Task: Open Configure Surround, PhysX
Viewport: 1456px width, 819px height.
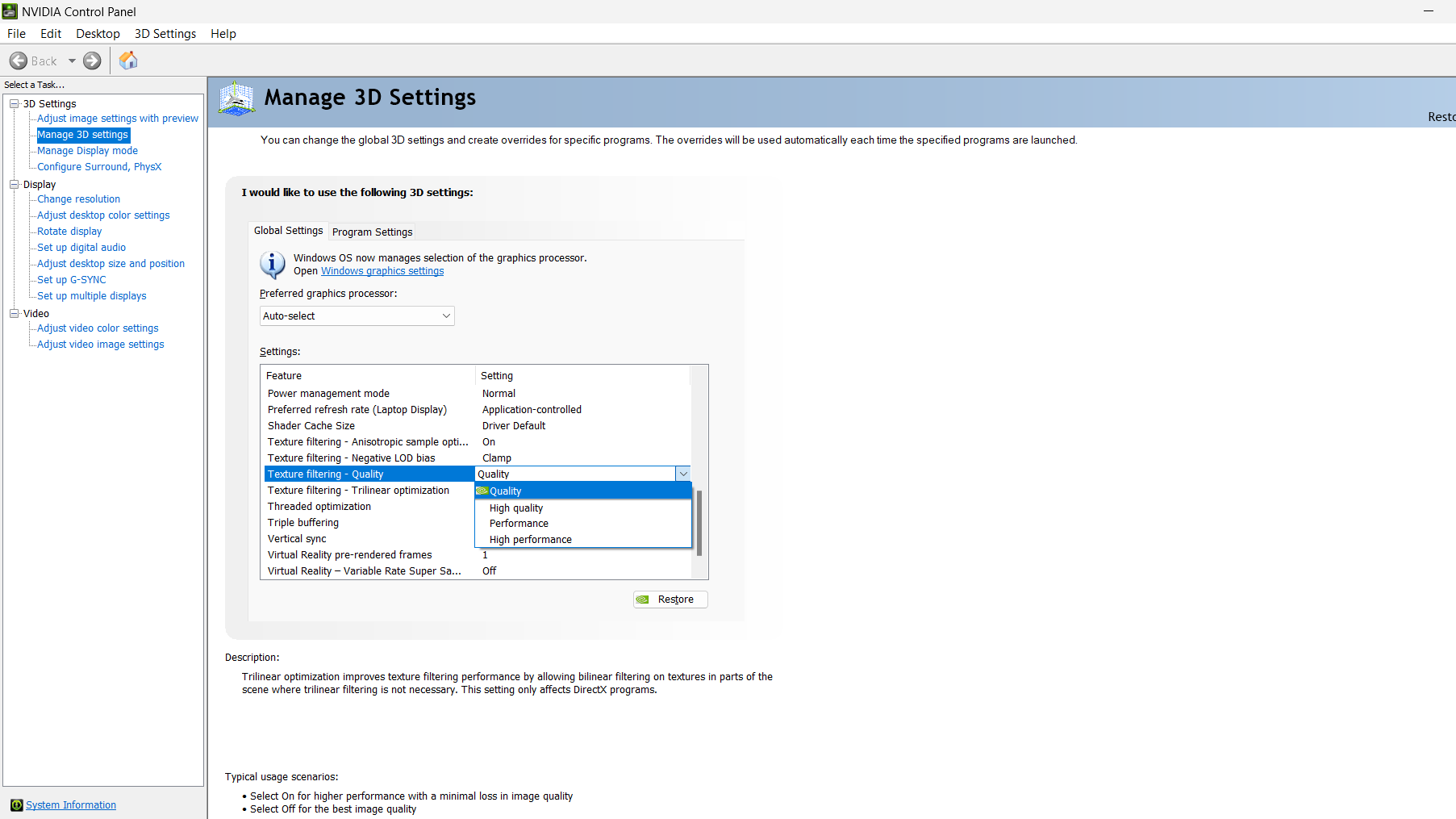Action: (x=99, y=167)
